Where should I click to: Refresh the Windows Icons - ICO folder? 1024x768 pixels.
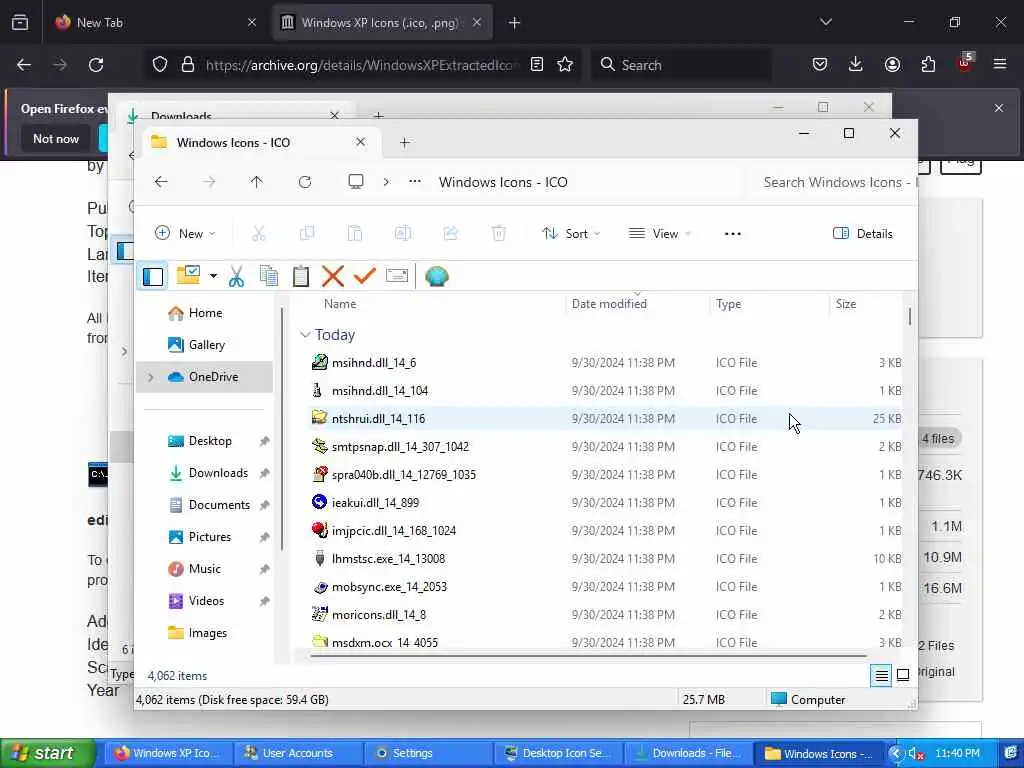[305, 182]
